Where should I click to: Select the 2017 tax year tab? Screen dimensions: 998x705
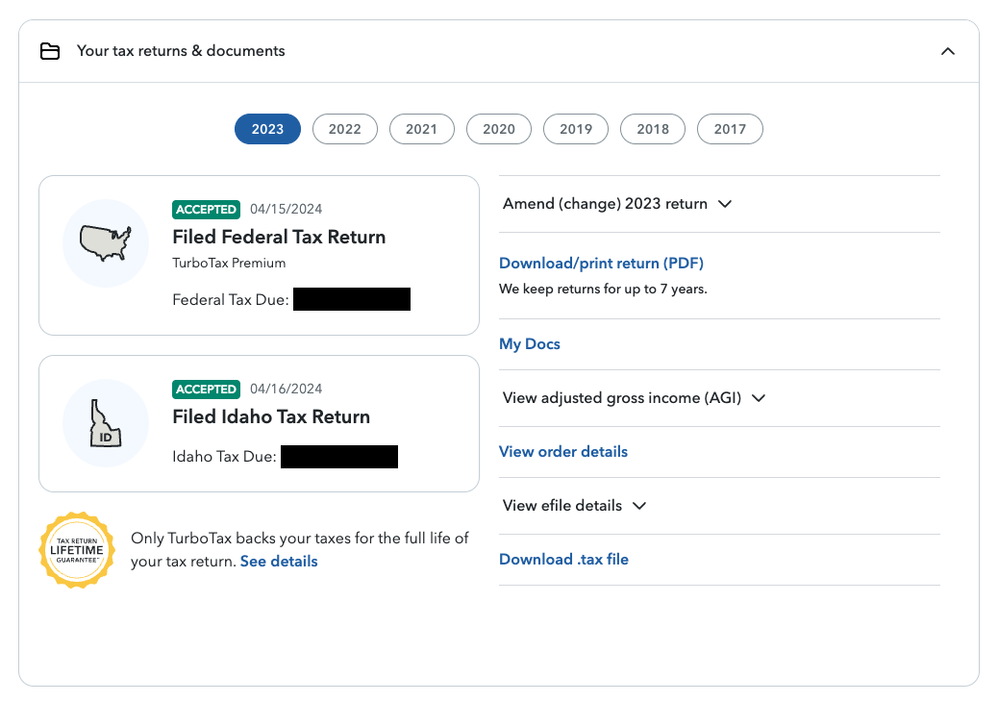click(730, 128)
